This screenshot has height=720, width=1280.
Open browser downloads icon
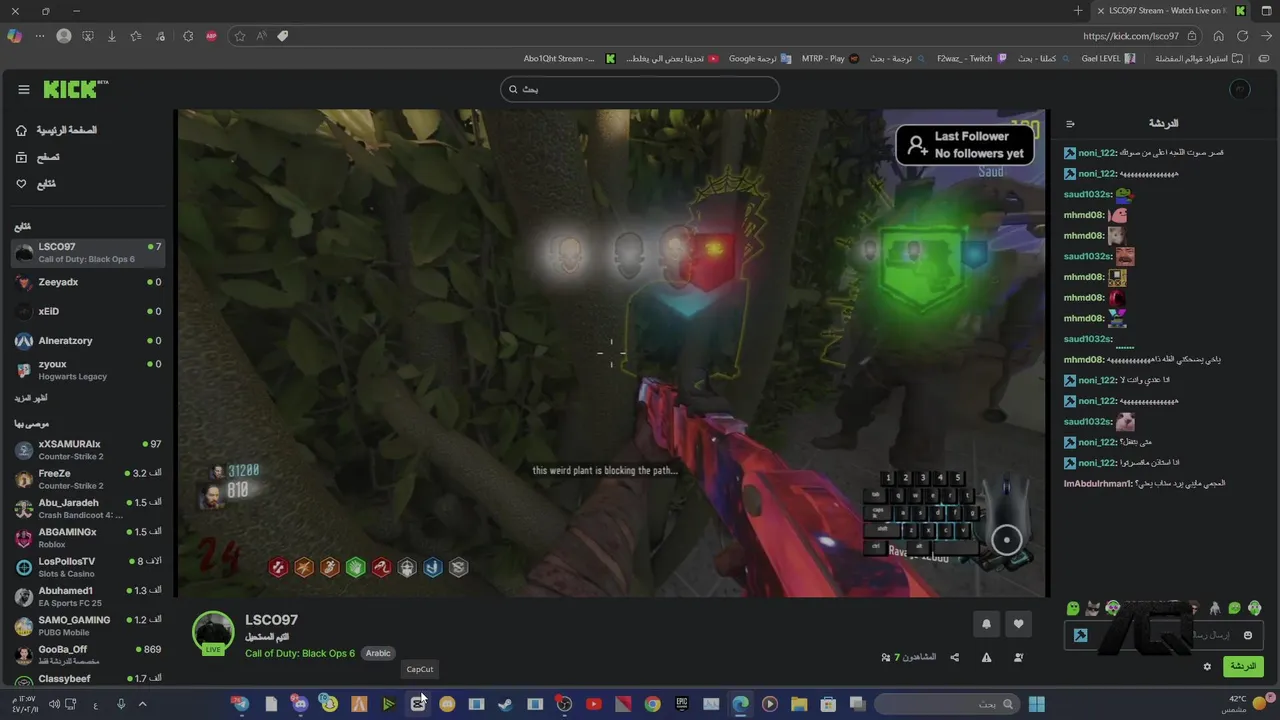coord(112,36)
